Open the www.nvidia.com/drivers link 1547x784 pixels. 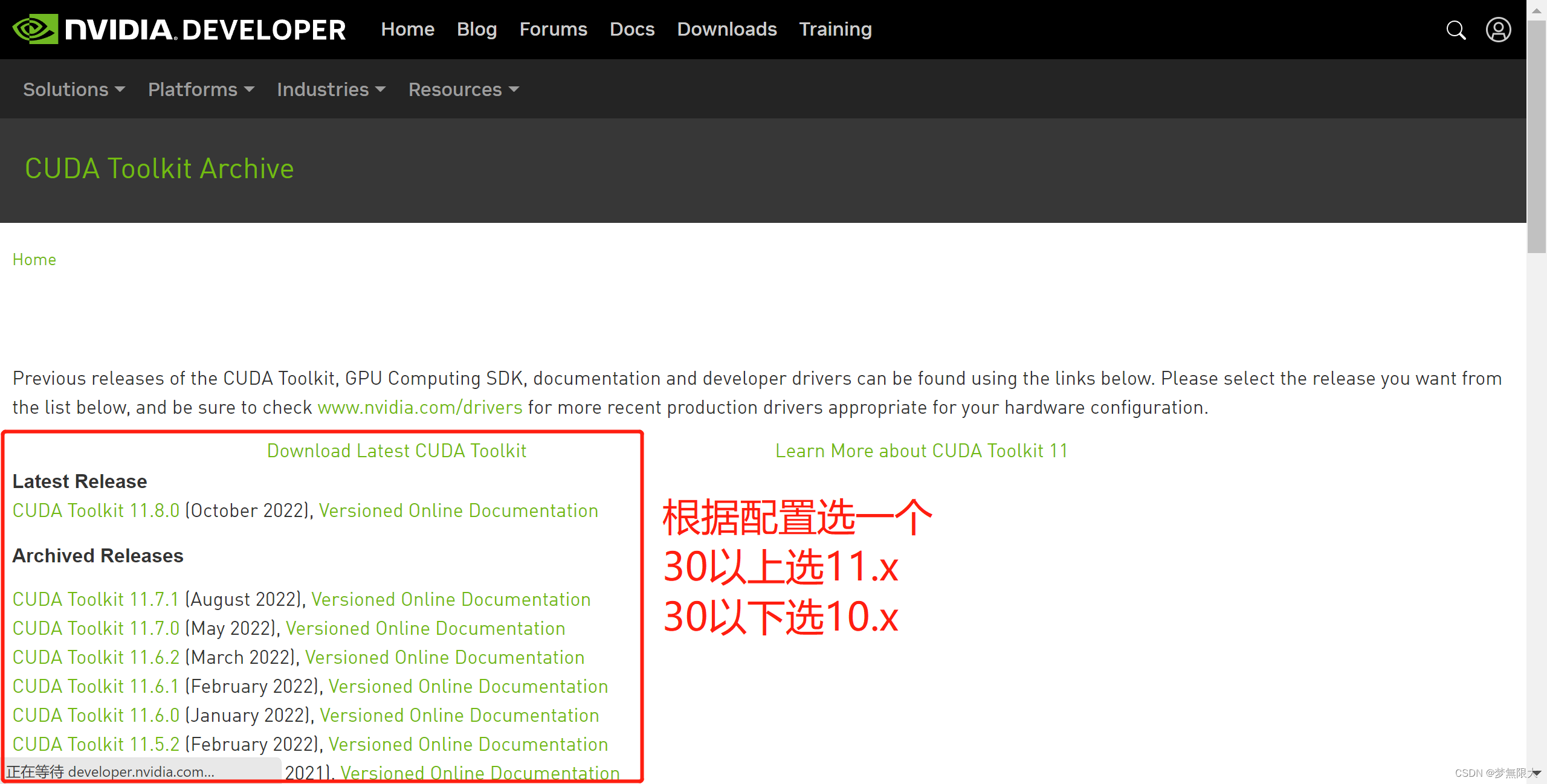point(420,408)
